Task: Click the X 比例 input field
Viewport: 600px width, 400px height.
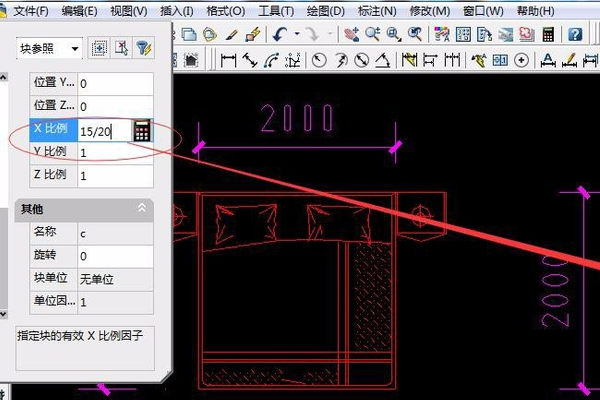Action: point(105,131)
